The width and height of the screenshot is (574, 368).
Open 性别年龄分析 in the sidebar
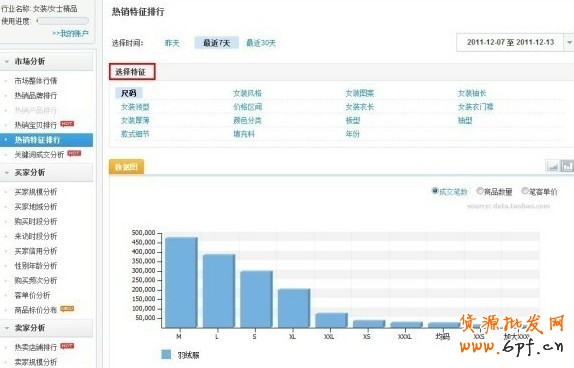[36, 265]
